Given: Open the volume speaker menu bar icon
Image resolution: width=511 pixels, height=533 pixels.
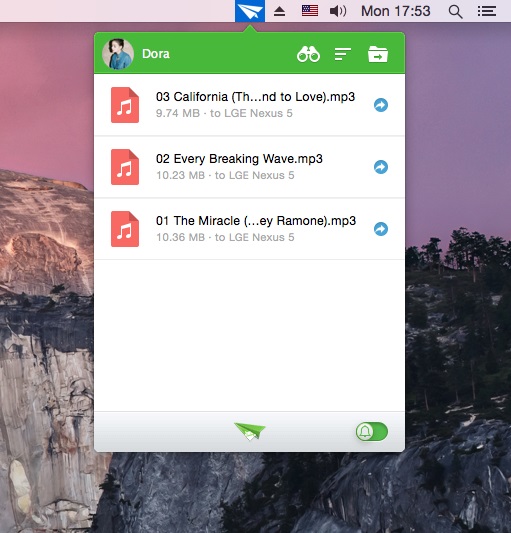Looking at the screenshot, I should (x=338, y=11).
